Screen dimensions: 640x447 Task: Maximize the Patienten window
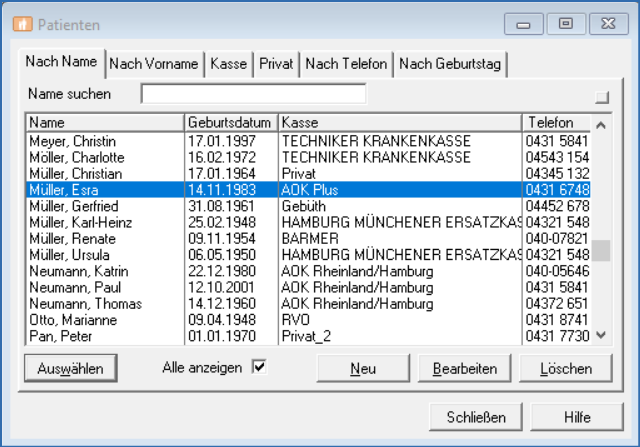[x=566, y=24]
